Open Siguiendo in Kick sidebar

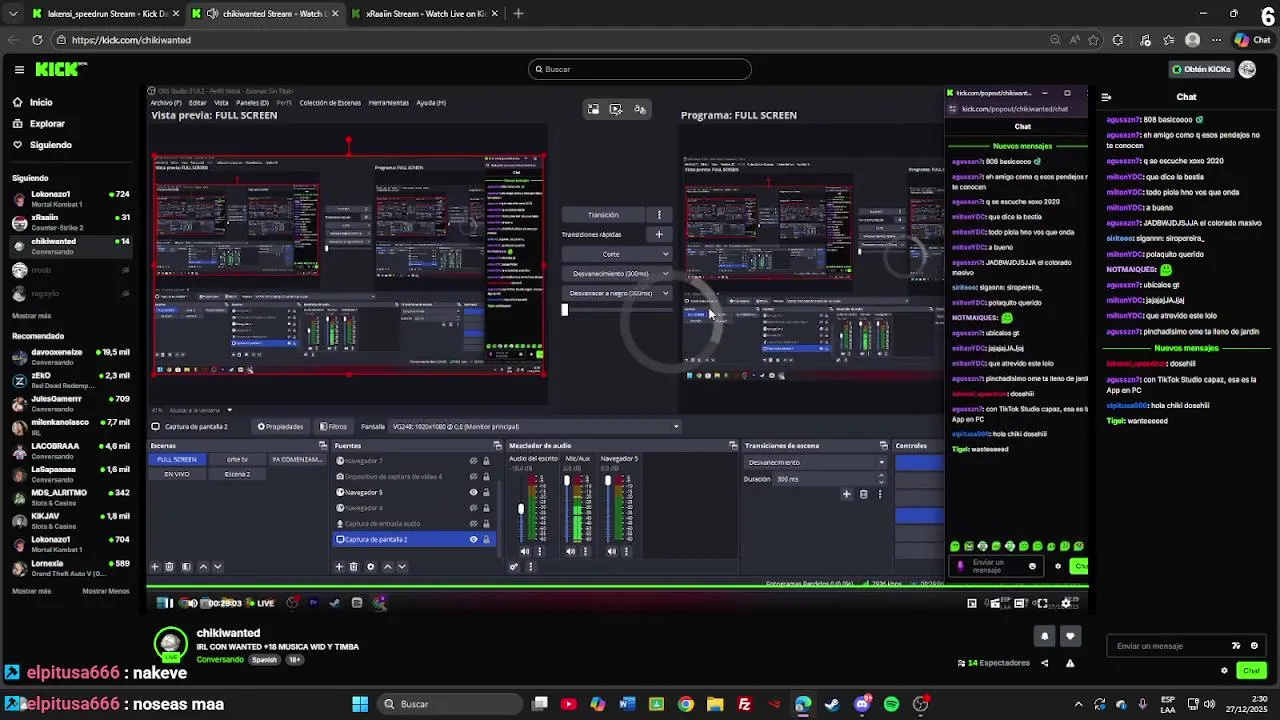tap(50, 145)
